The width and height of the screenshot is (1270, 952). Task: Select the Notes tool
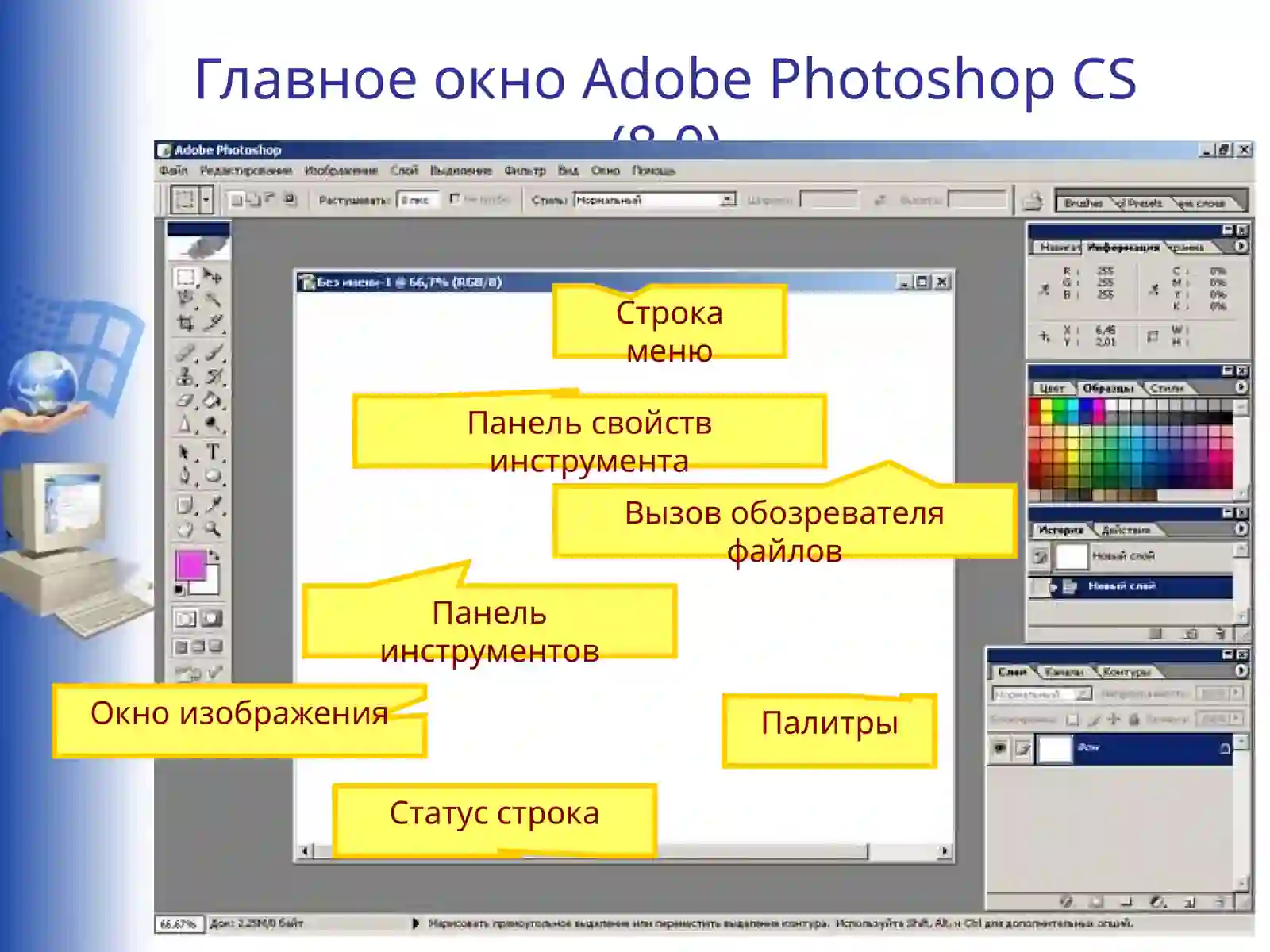(x=185, y=505)
